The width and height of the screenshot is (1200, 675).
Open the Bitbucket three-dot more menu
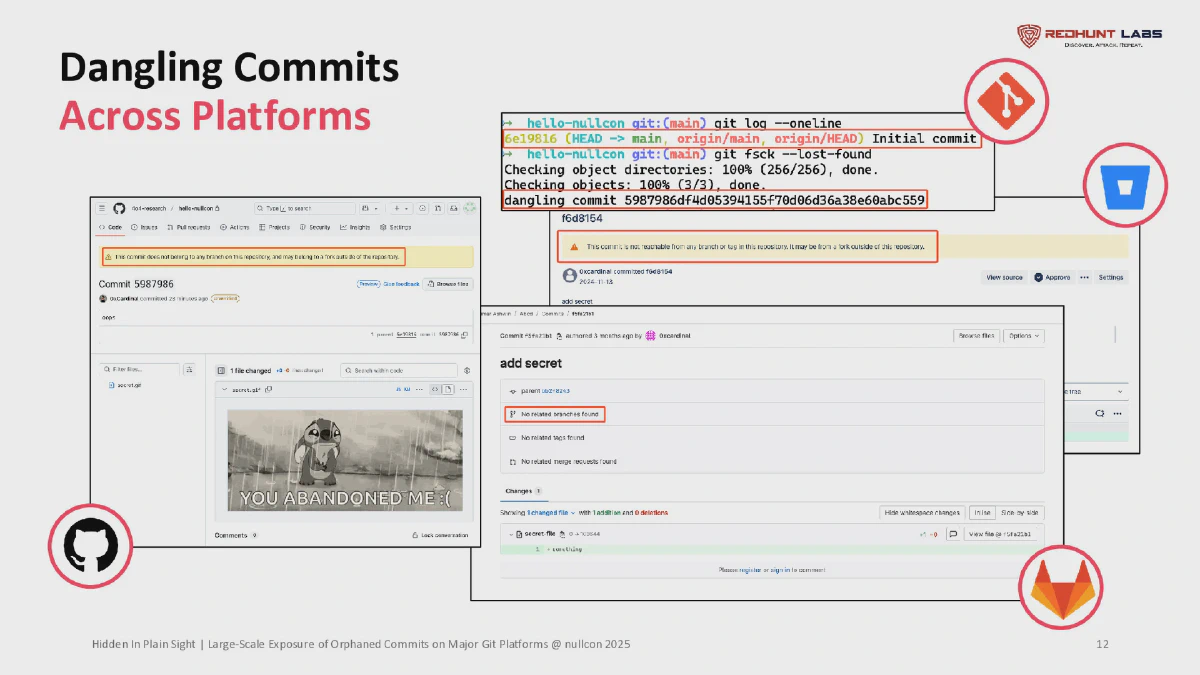click(1082, 277)
